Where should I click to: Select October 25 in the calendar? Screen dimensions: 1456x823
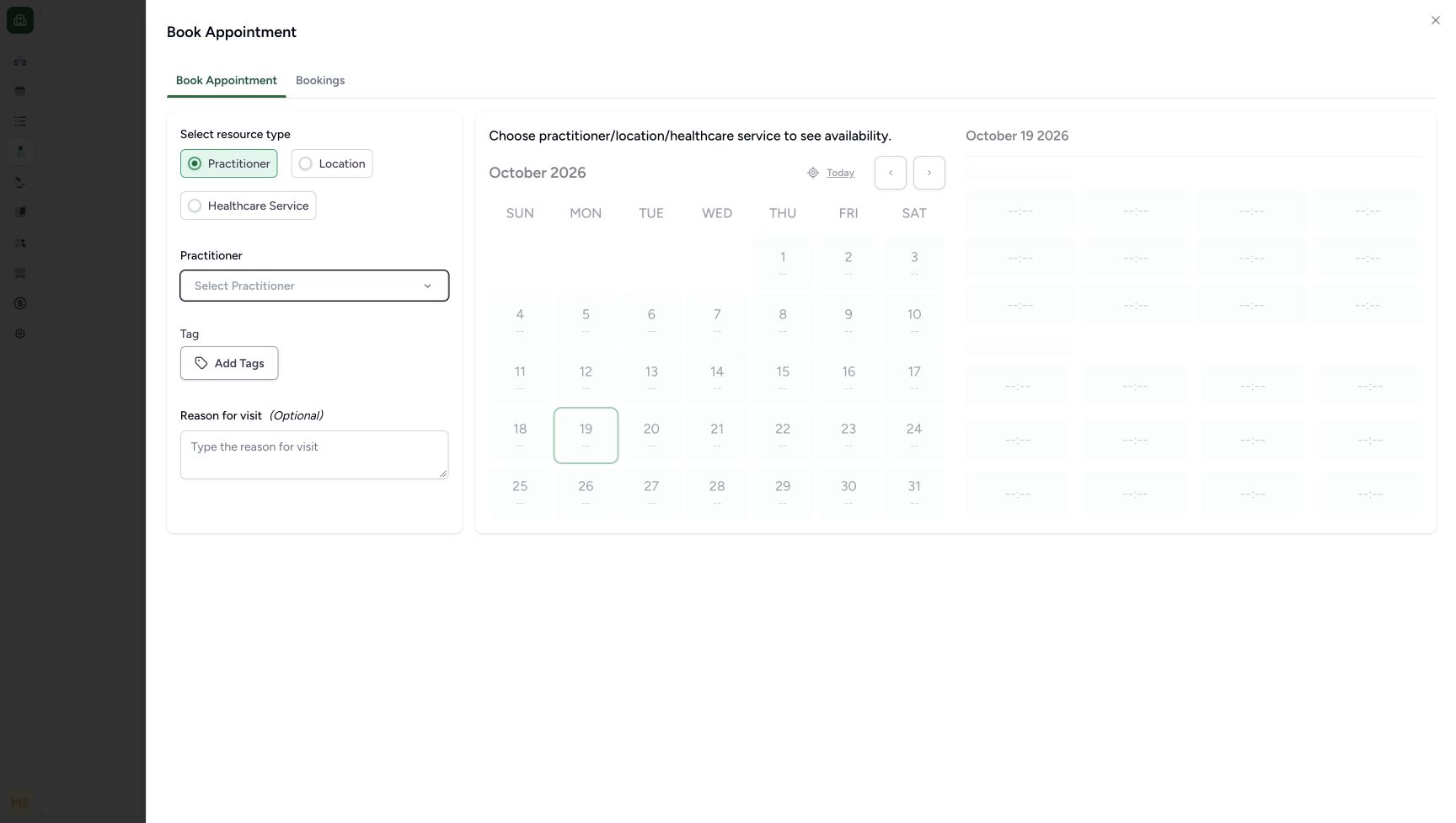520,493
